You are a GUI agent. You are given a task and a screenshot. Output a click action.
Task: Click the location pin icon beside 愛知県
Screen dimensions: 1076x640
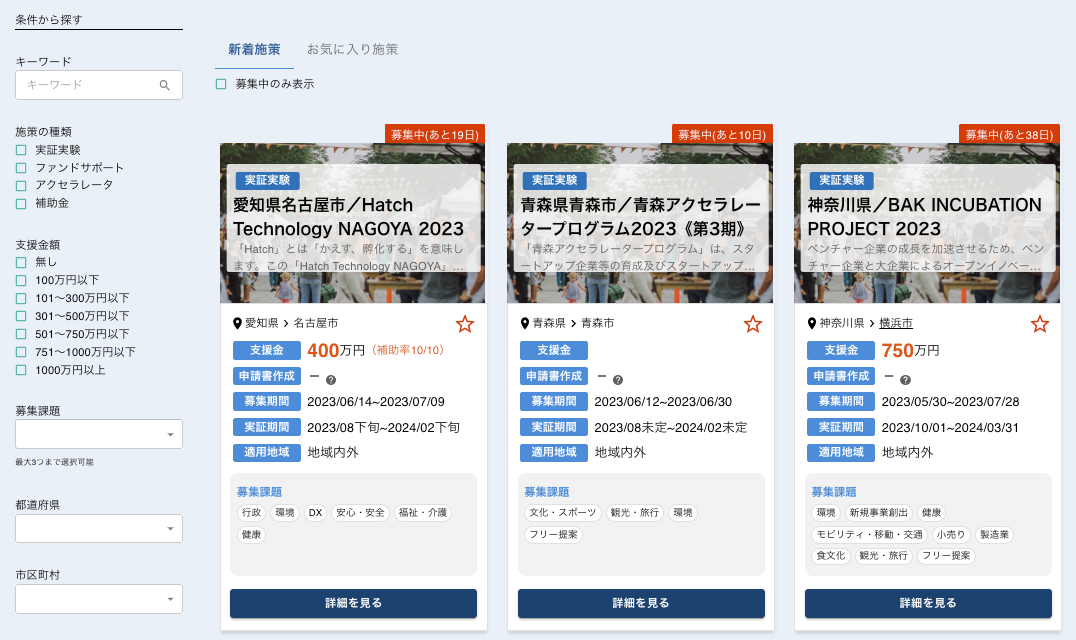point(237,323)
